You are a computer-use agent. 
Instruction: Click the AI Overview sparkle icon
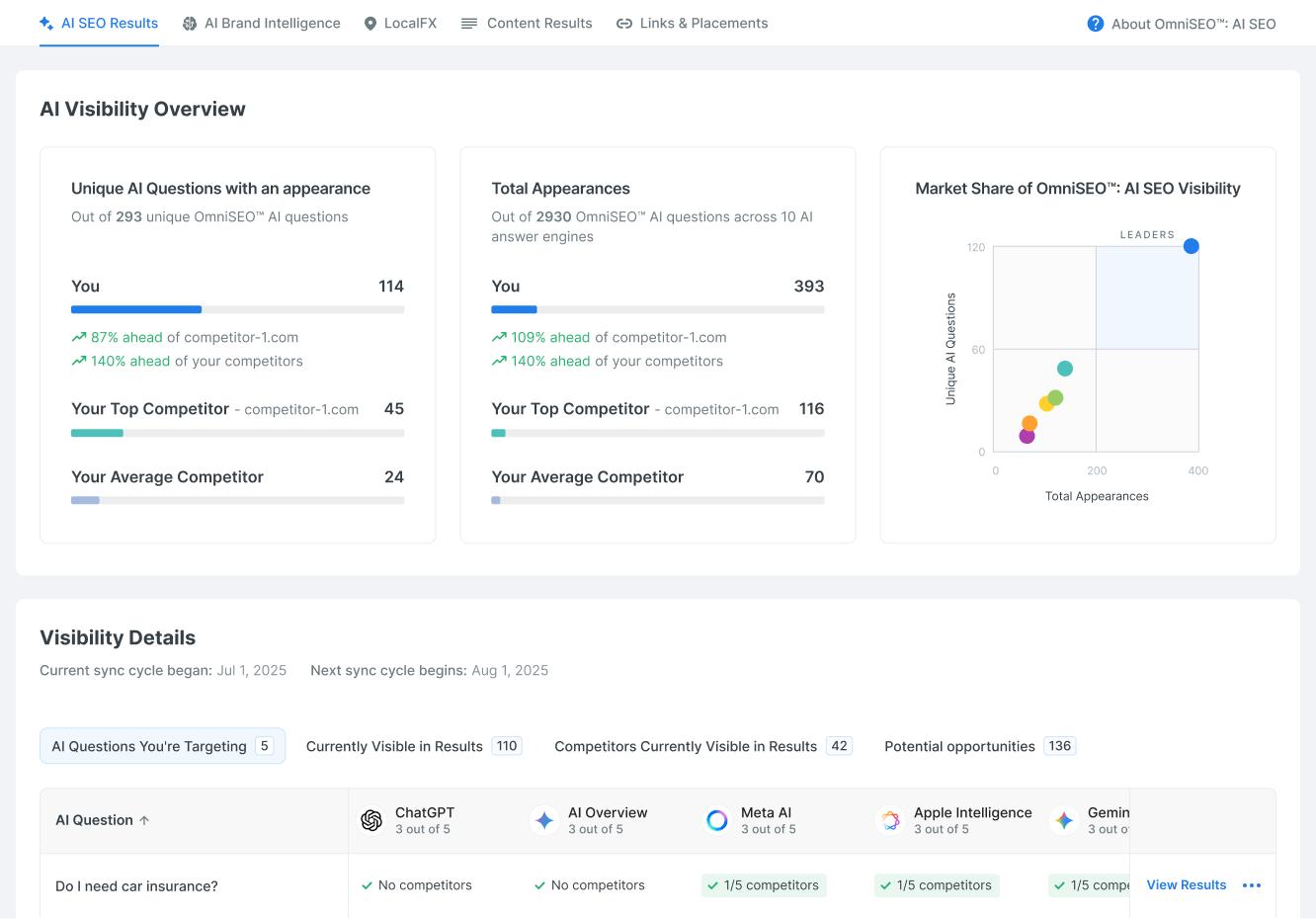coord(544,820)
